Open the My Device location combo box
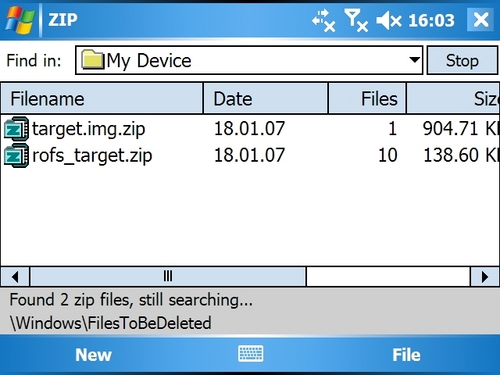The image size is (500, 375). pyautogui.click(x=249, y=60)
